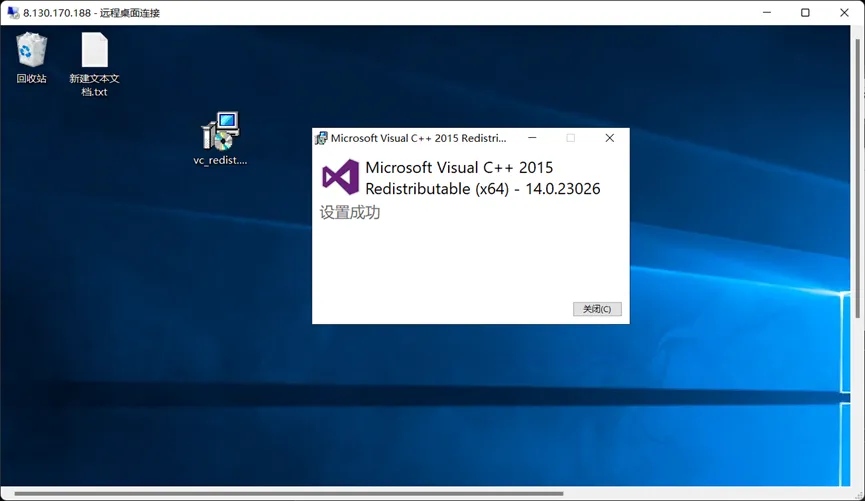Click the 8.130.170.188 - 远程桌面连接 title text
The height and width of the screenshot is (501, 865).
(92, 13)
